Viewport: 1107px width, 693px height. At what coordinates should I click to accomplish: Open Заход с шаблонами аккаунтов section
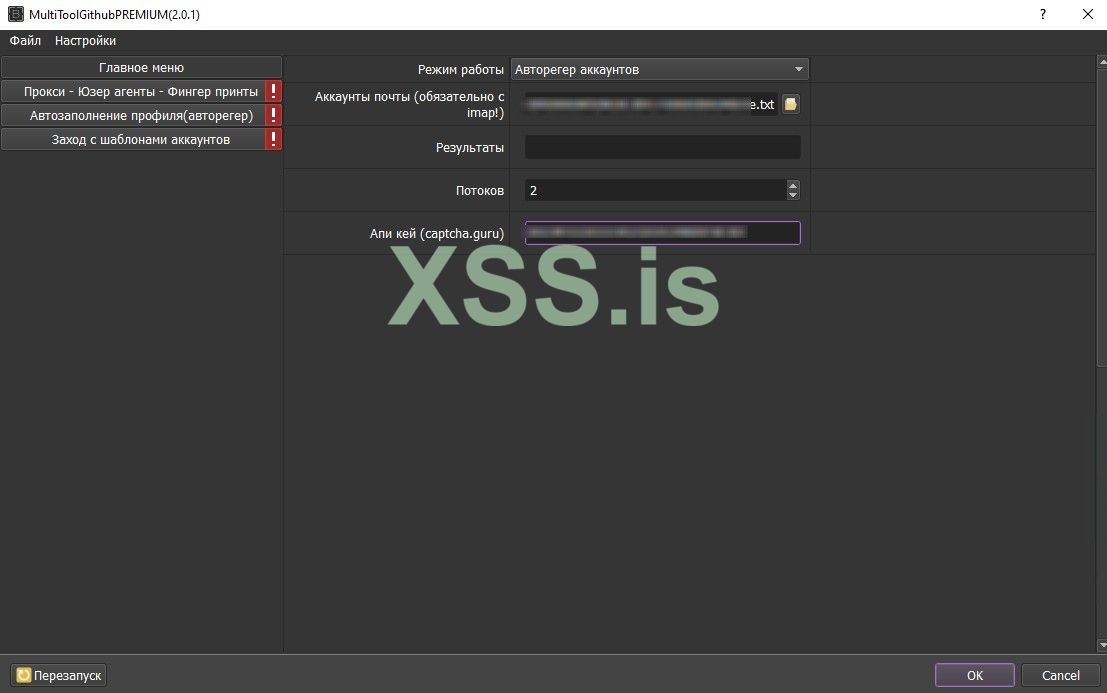pos(133,140)
